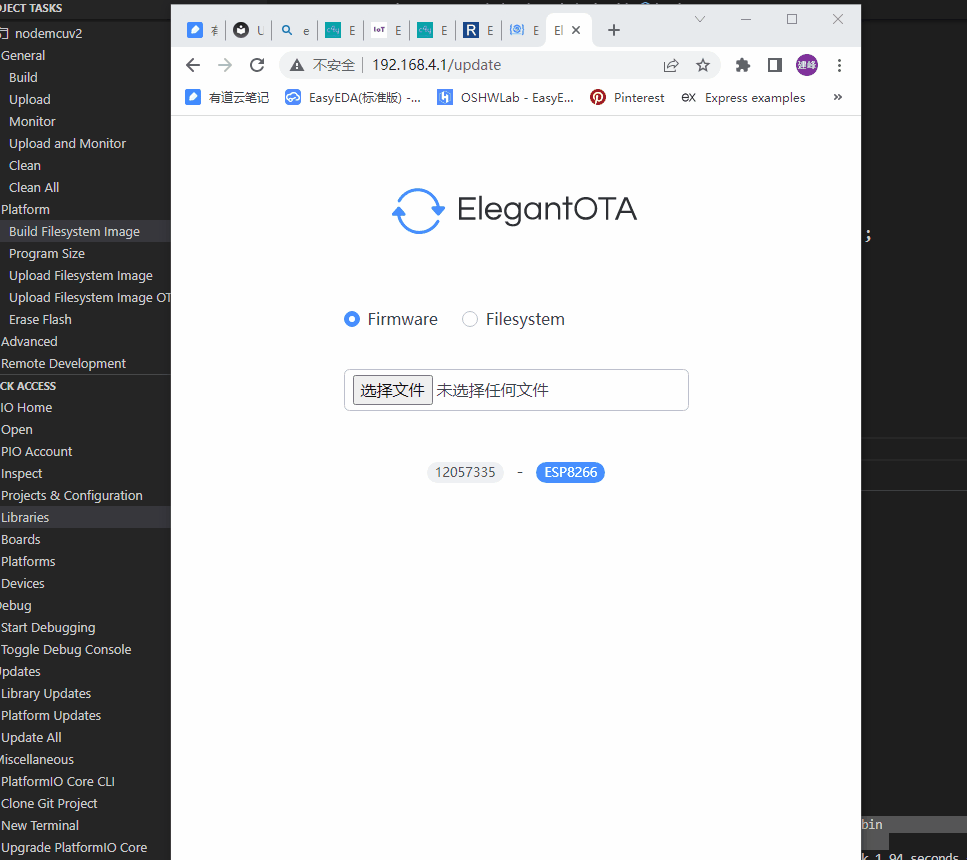Open Devices in Quick Access
The width and height of the screenshot is (967, 860).
tap(22, 584)
